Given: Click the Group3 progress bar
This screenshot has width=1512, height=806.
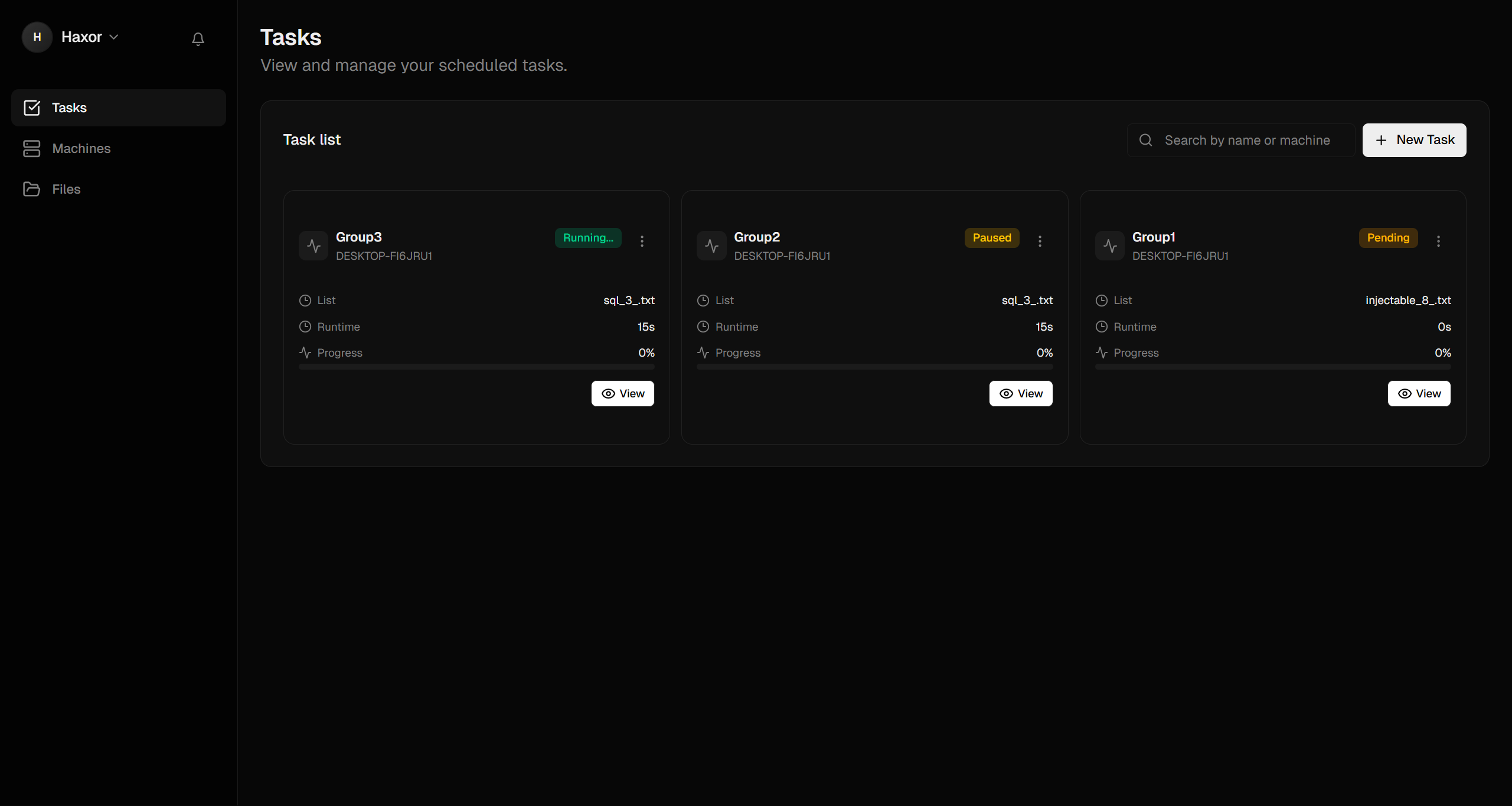Looking at the screenshot, I should [476, 367].
